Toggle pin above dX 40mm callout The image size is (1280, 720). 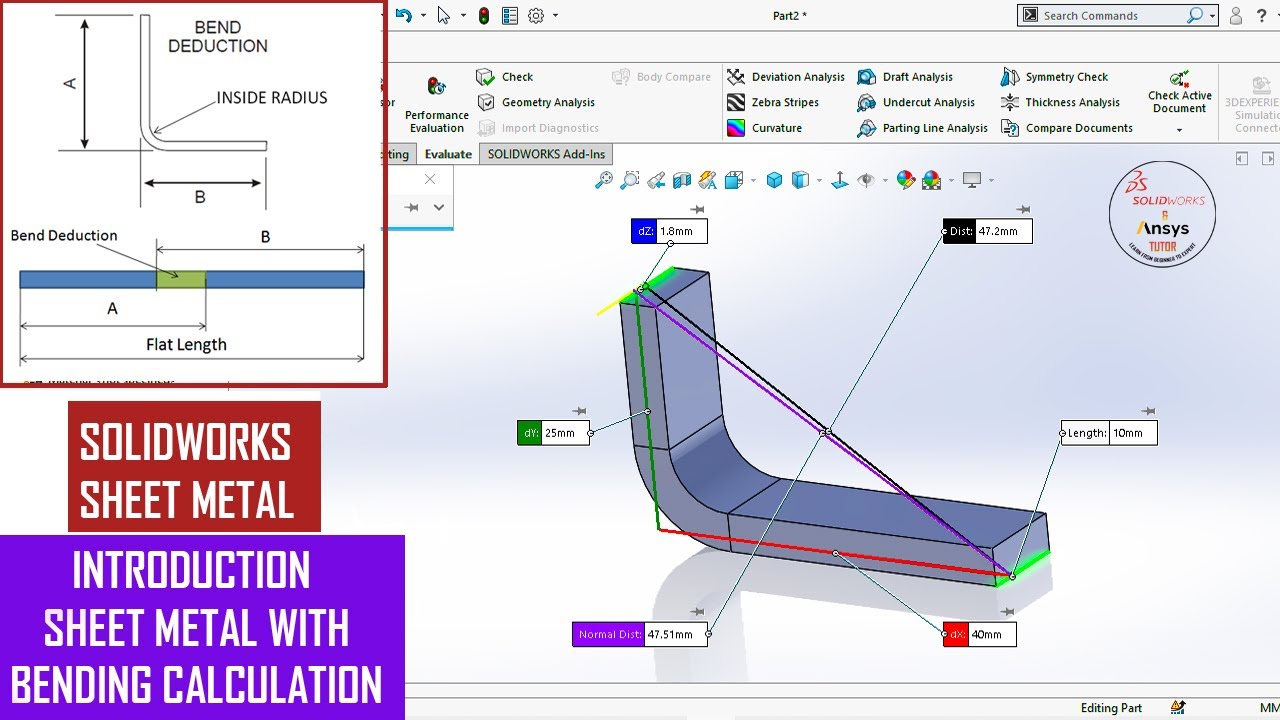1007,612
